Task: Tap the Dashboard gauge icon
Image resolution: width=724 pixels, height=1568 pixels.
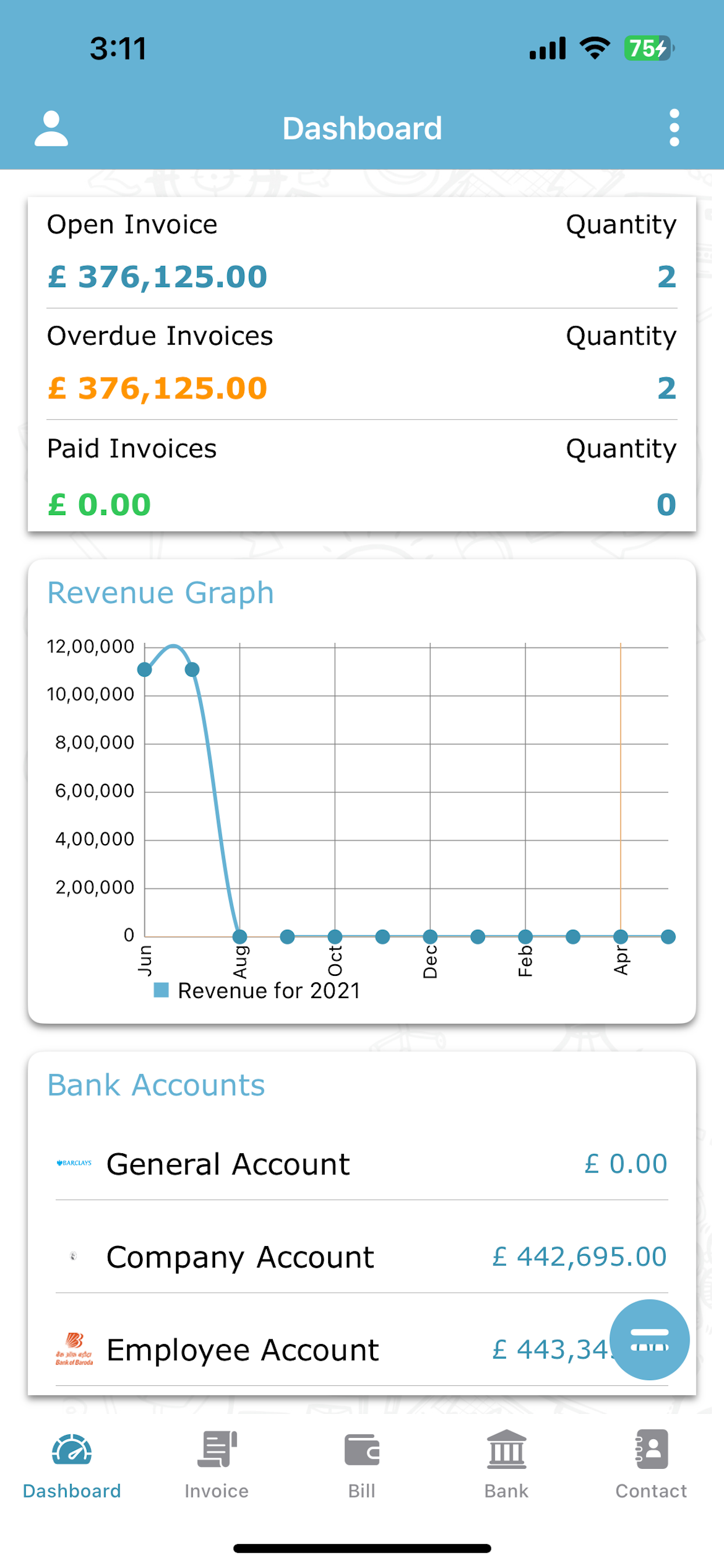Action: click(x=72, y=1450)
